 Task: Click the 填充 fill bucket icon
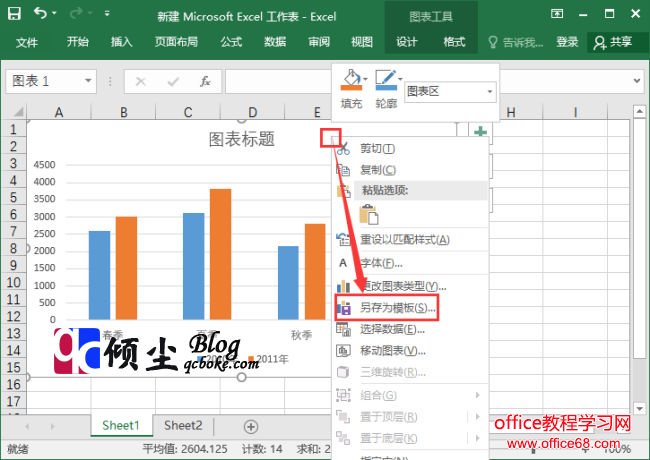coord(351,79)
